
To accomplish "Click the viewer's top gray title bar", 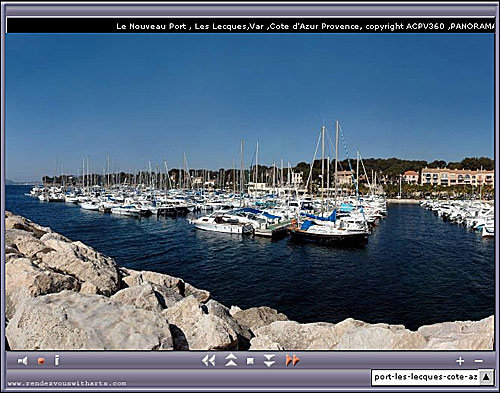I will pos(250,11).
